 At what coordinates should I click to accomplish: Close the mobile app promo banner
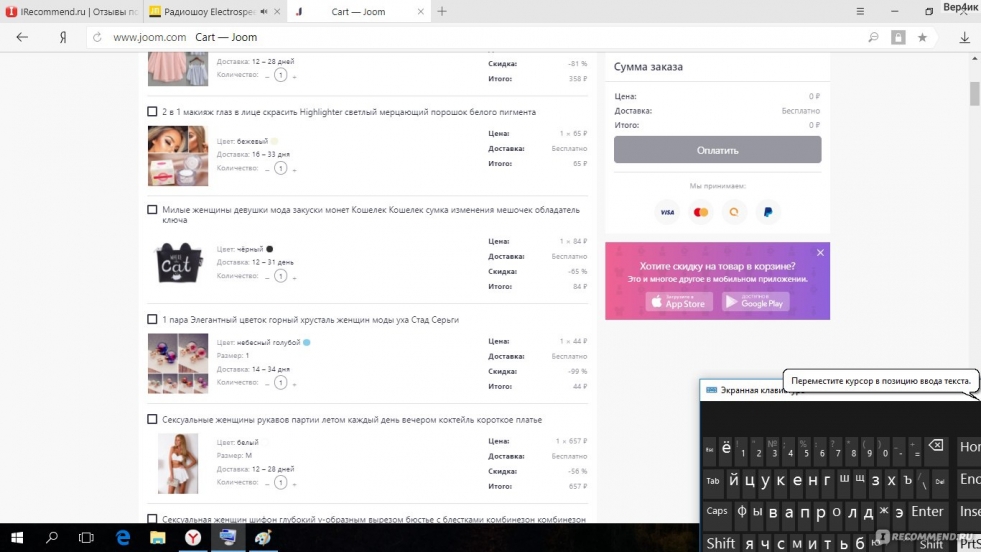pyautogui.click(x=820, y=253)
